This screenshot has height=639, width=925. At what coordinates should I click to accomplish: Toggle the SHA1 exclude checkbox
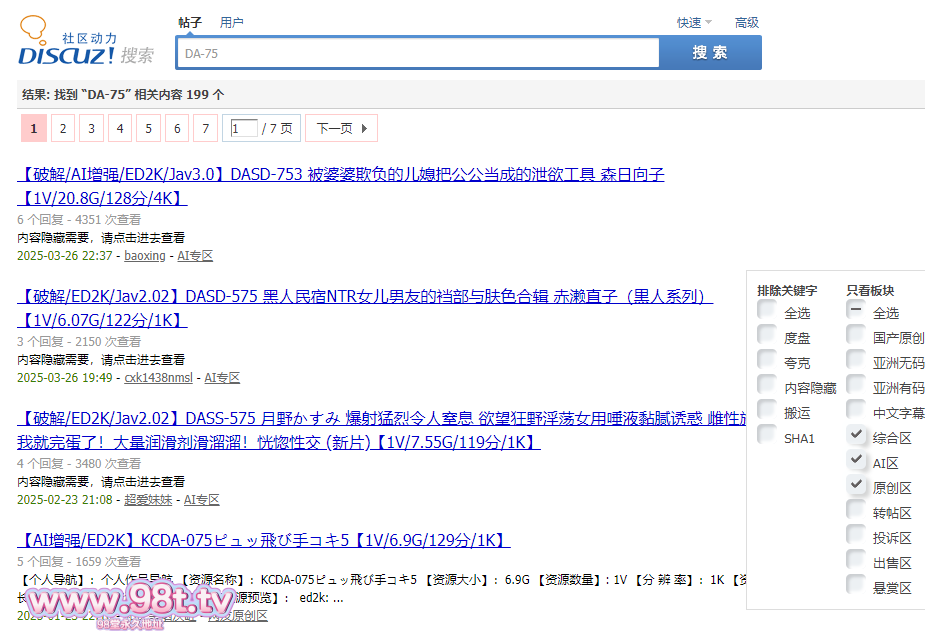tap(767, 436)
